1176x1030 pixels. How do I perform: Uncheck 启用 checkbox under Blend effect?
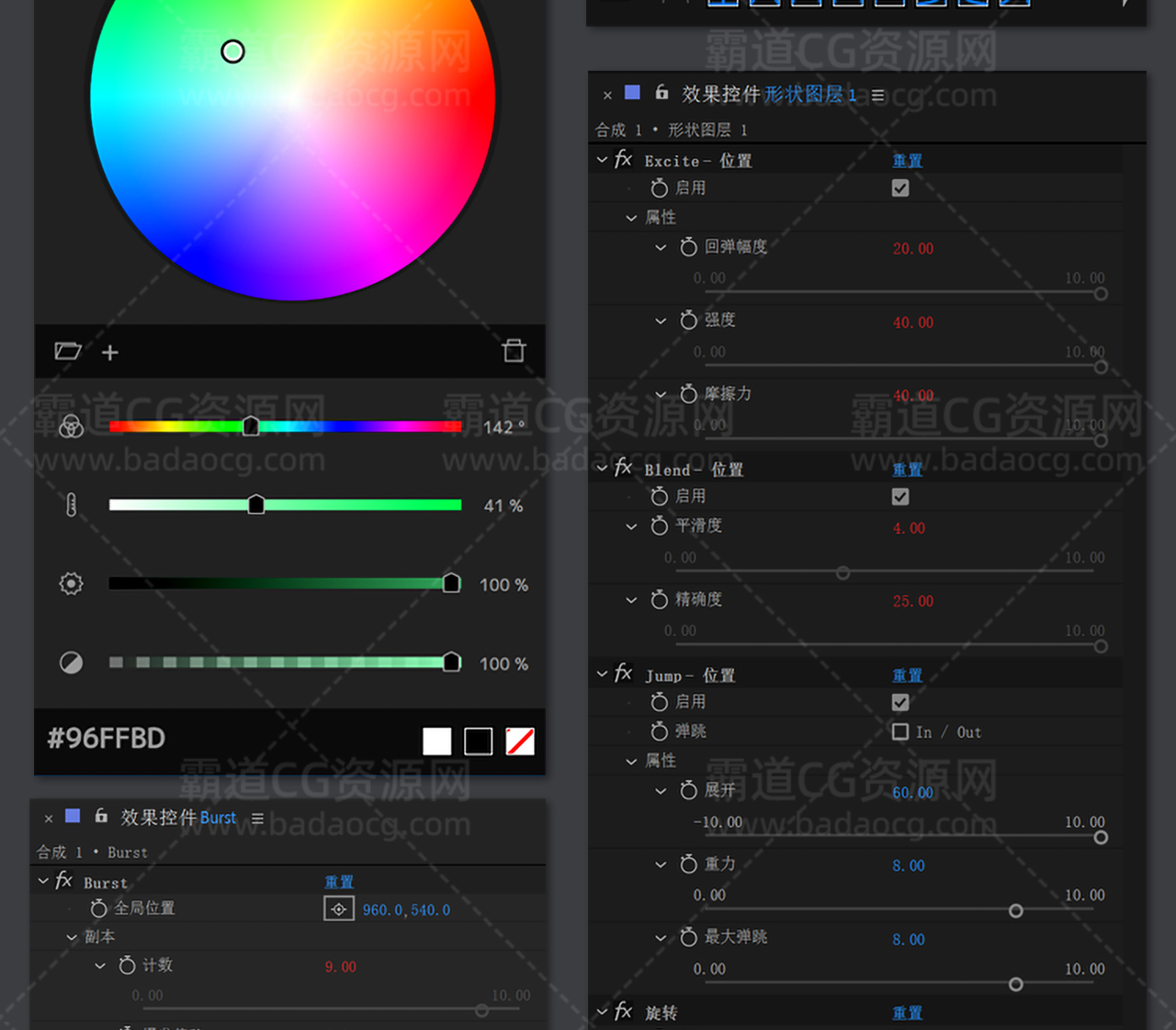(x=900, y=497)
